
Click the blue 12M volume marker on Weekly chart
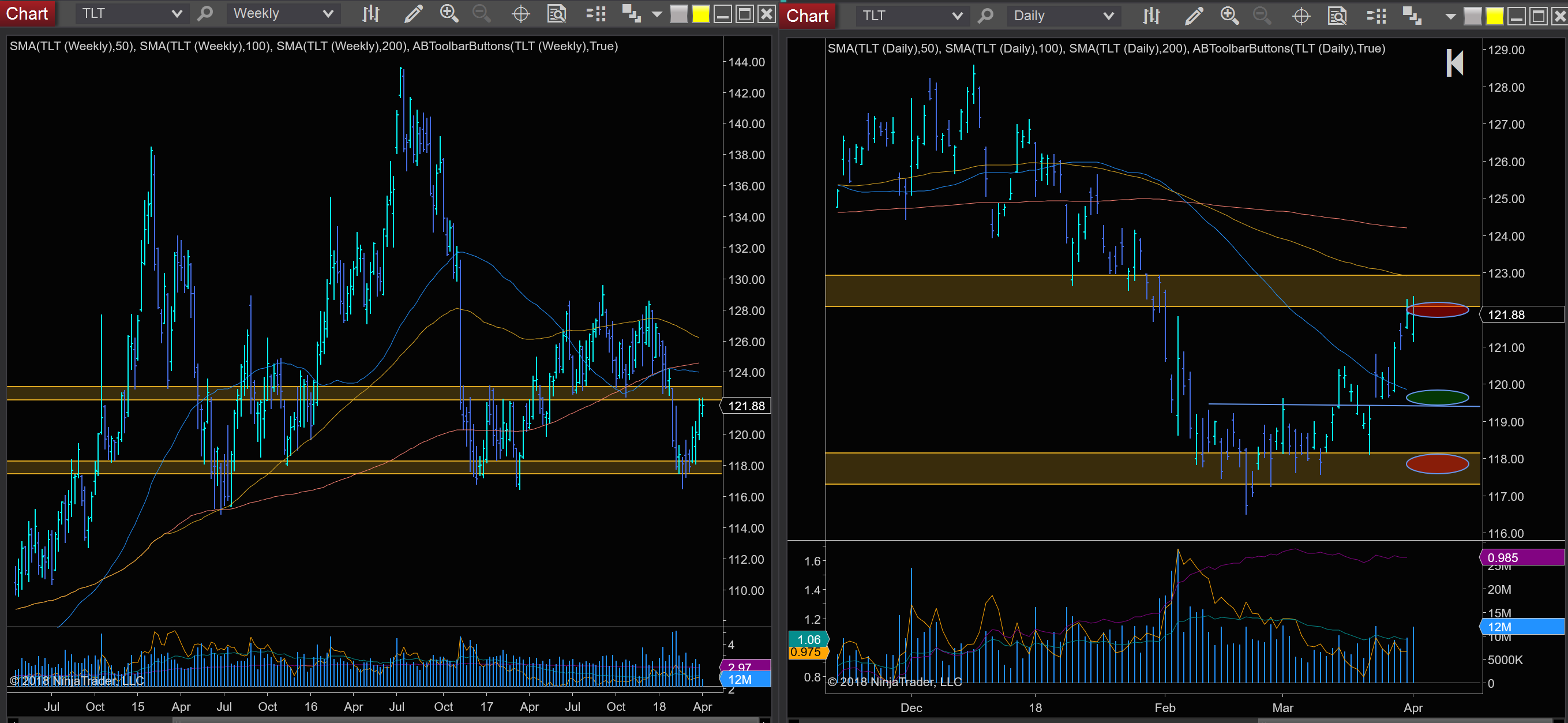pos(745,680)
